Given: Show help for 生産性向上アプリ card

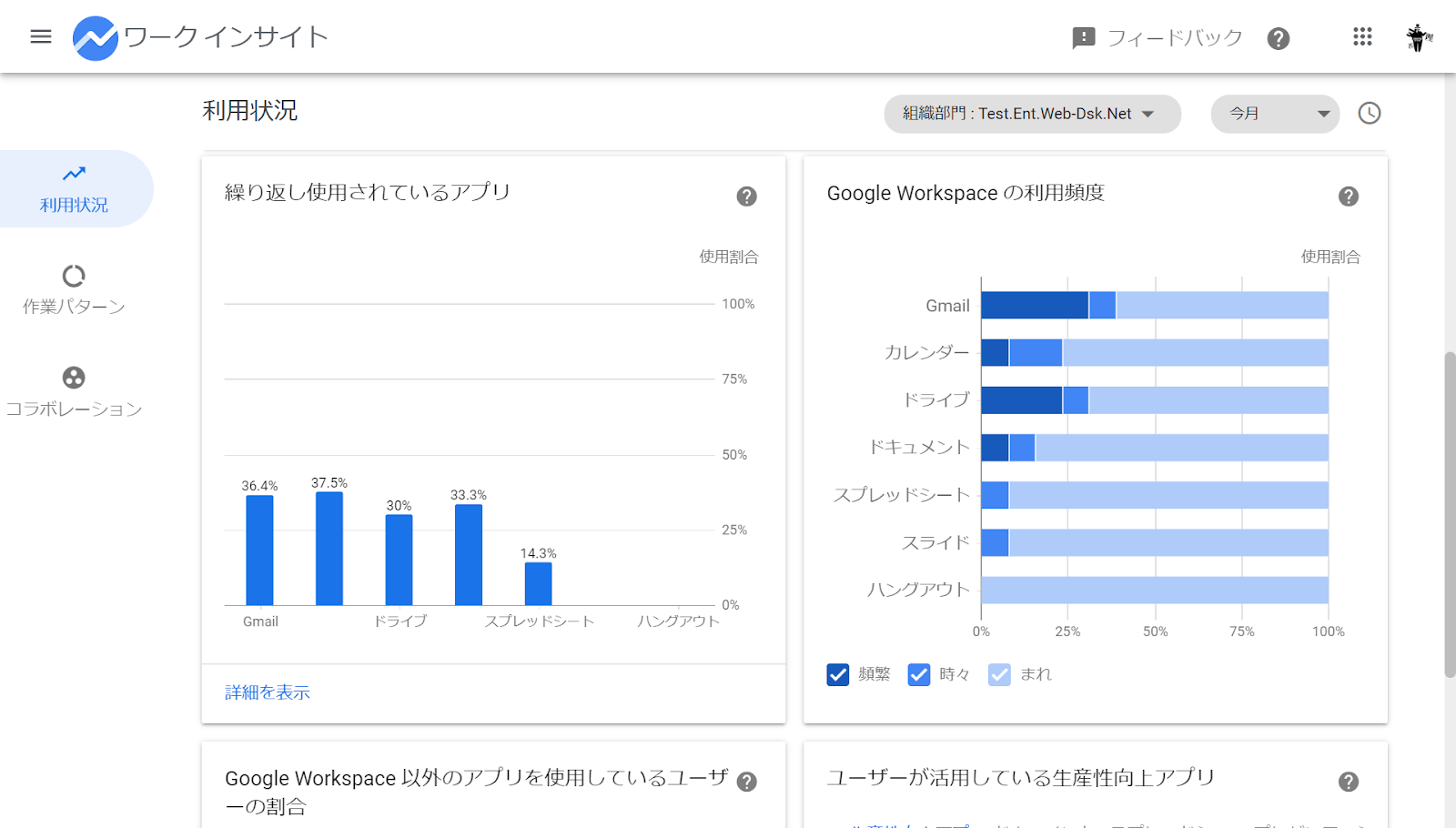Looking at the screenshot, I should pos(1349,782).
